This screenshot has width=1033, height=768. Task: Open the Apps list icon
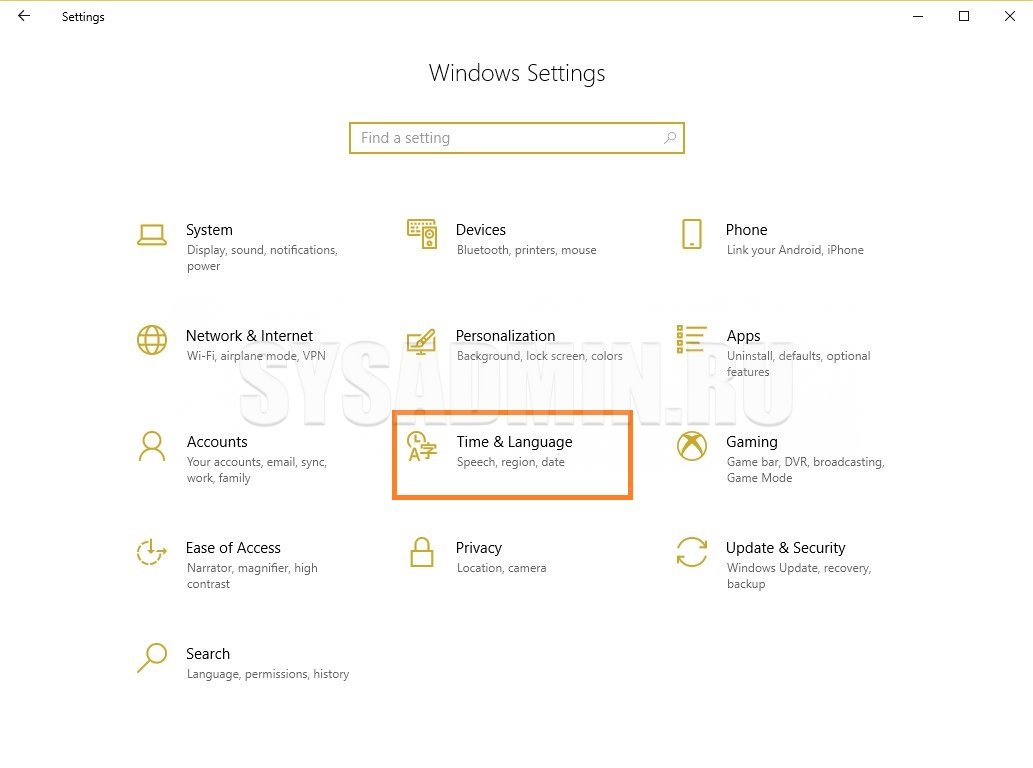tap(691, 339)
